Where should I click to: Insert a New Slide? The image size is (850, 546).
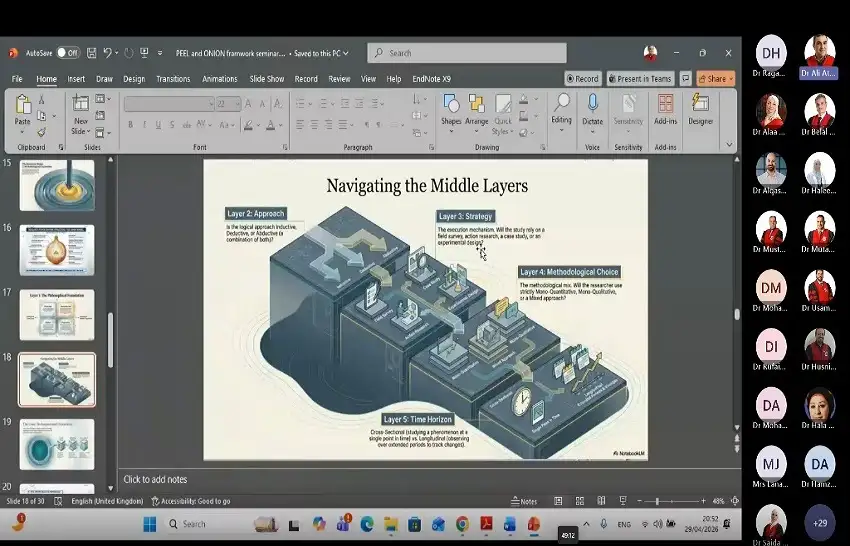pyautogui.click(x=80, y=115)
